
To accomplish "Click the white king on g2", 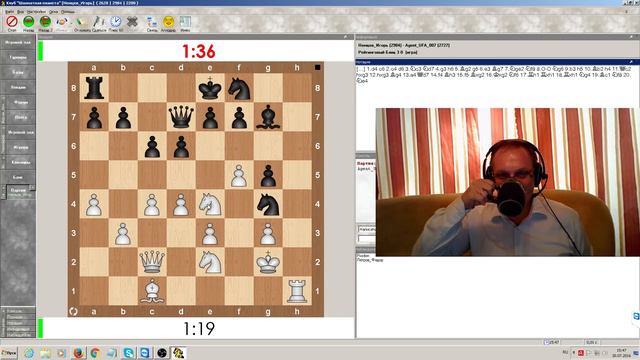I will click(x=268, y=262).
